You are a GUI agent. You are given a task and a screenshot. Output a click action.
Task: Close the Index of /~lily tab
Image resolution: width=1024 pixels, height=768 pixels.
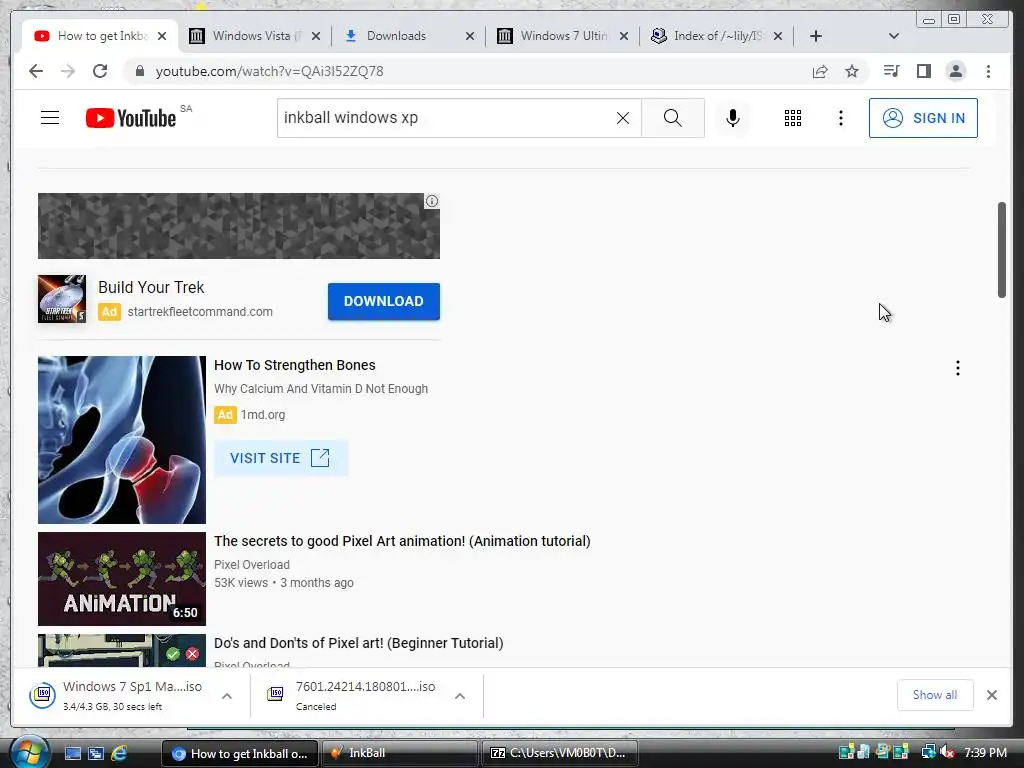tap(778, 36)
